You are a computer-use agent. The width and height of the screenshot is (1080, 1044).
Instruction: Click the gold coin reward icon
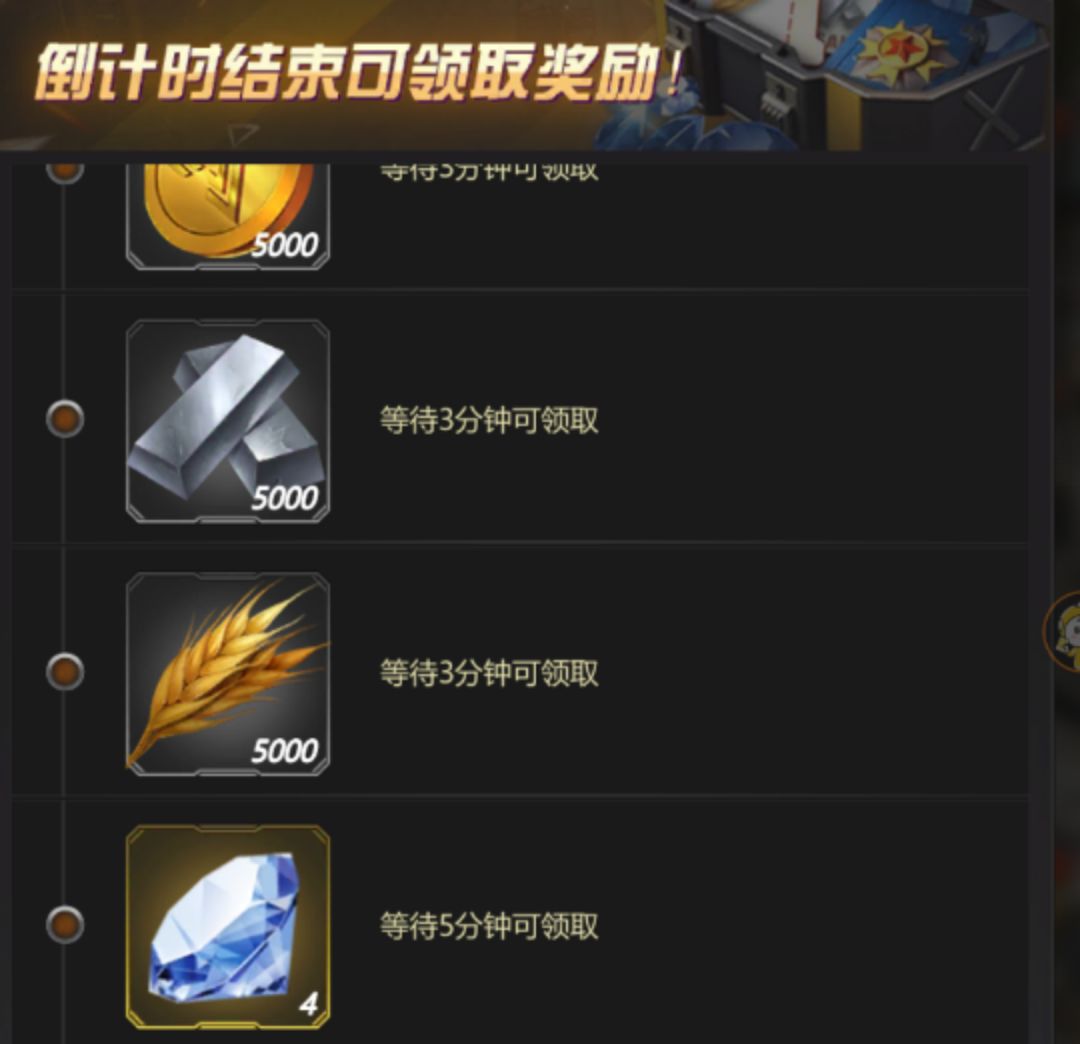click(227, 216)
